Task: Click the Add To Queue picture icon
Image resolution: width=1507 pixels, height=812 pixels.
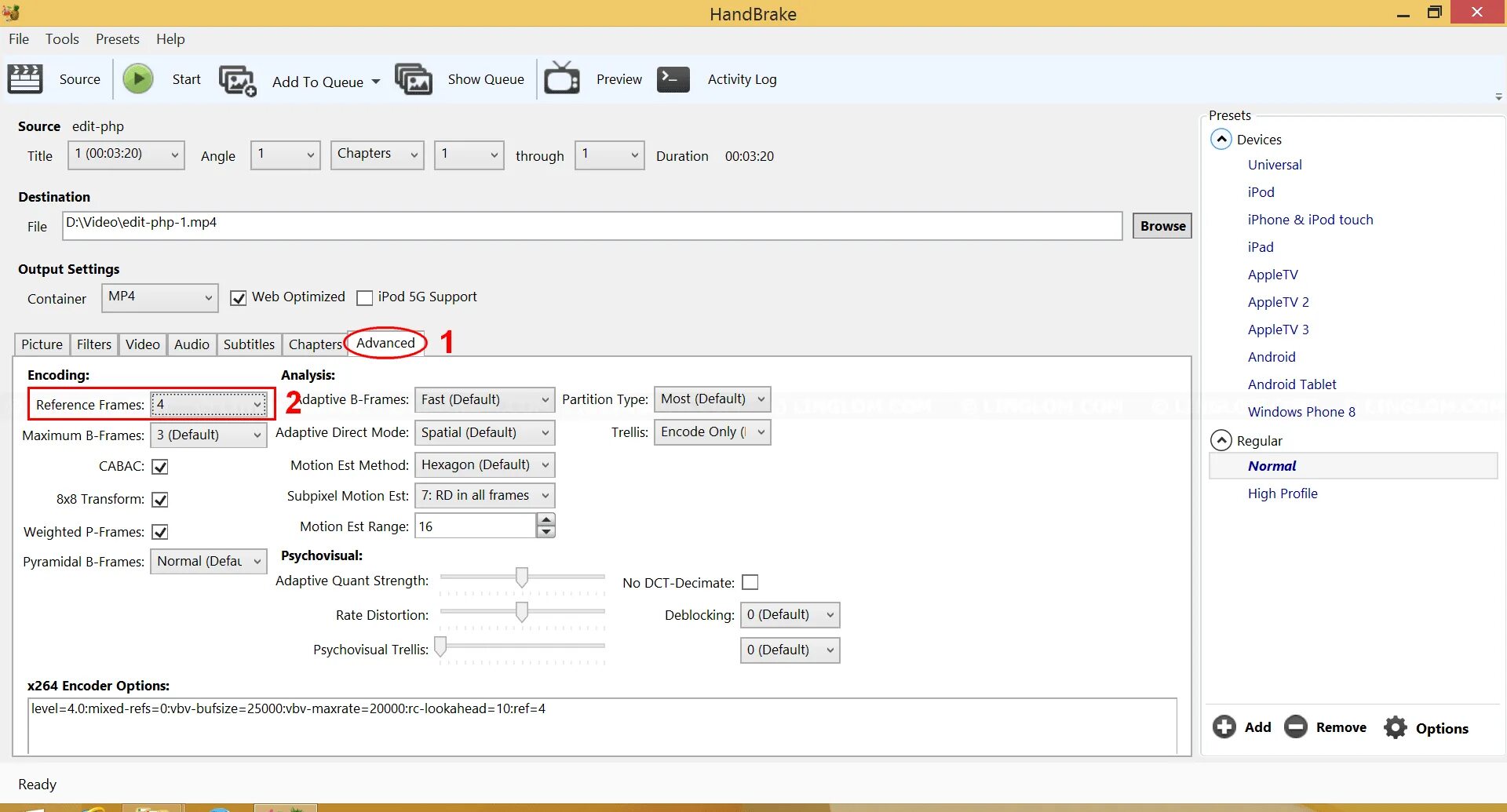Action: (238, 80)
